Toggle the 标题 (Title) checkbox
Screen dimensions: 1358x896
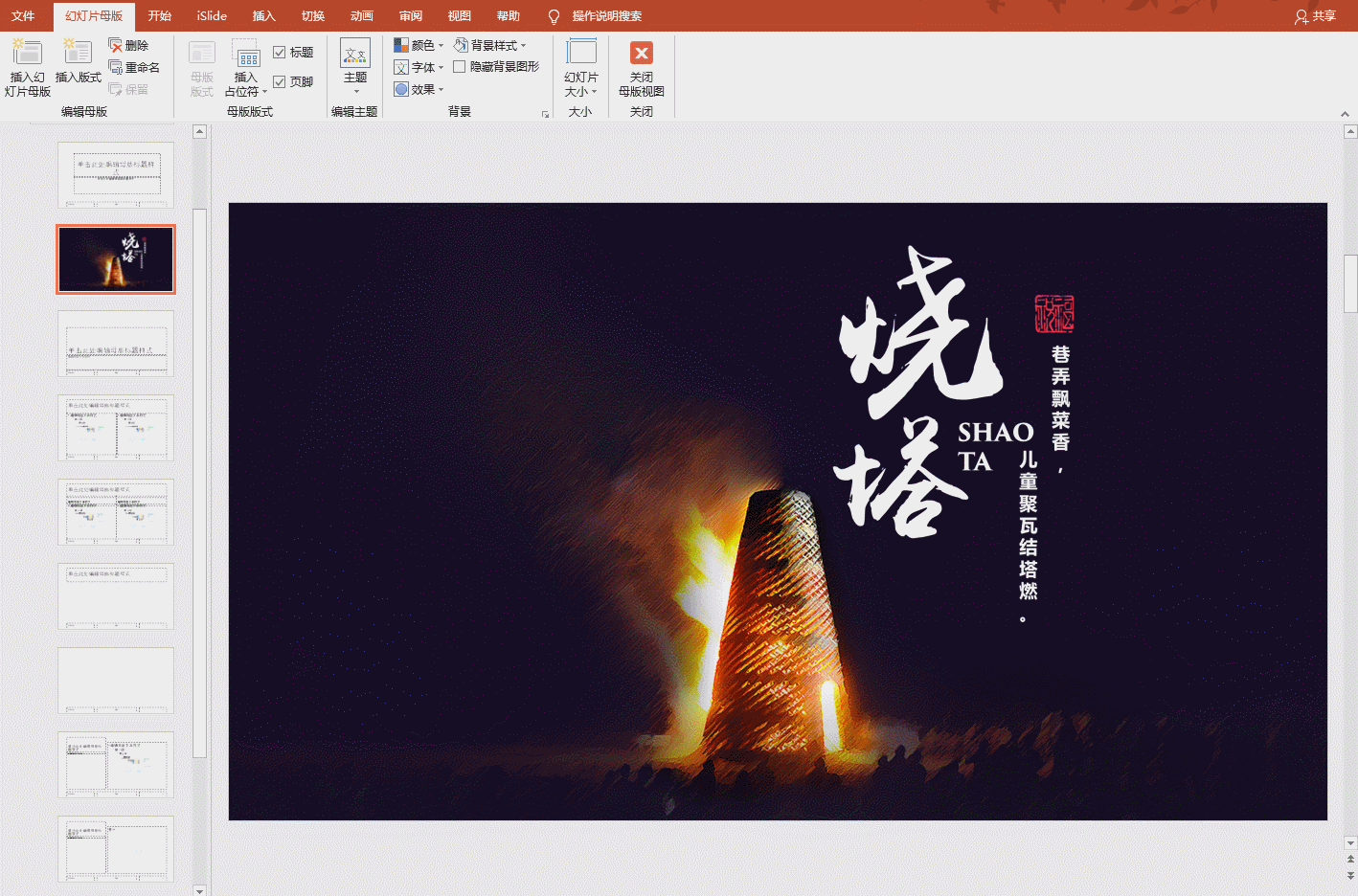281,53
